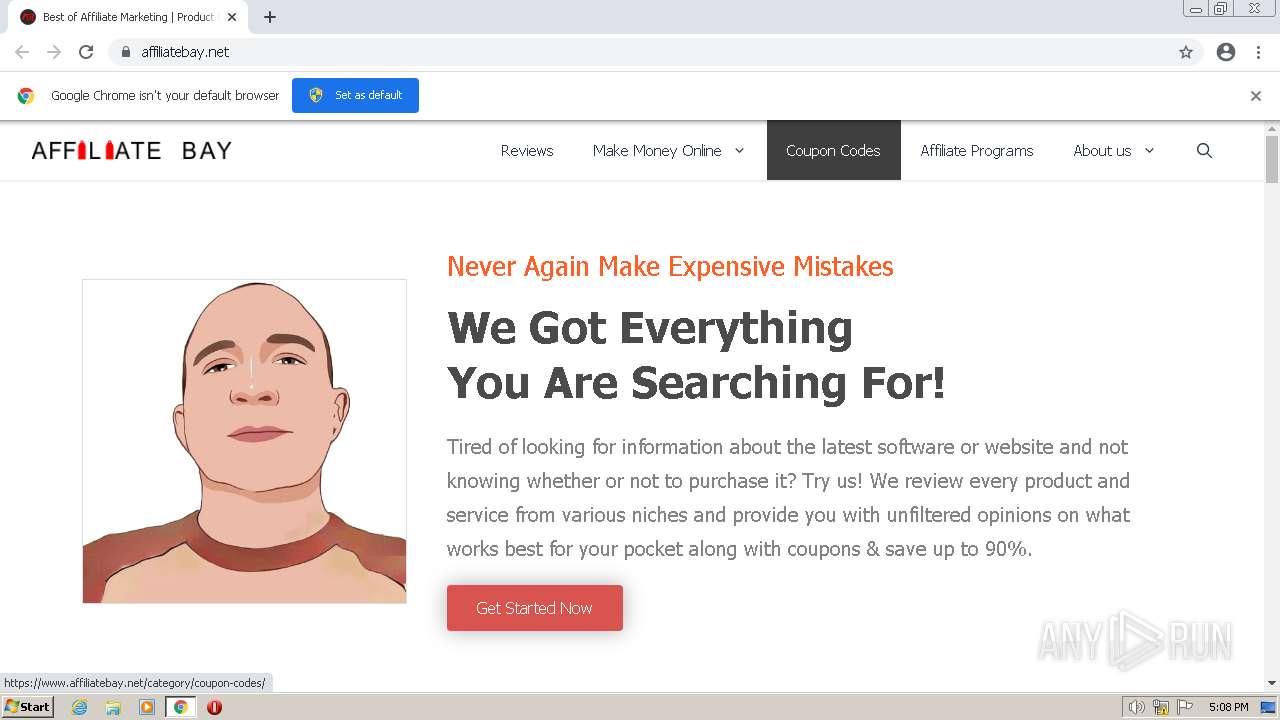The height and width of the screenshot is (720, 1280).
Task: Click the network tray icon
Action: 1161,707
